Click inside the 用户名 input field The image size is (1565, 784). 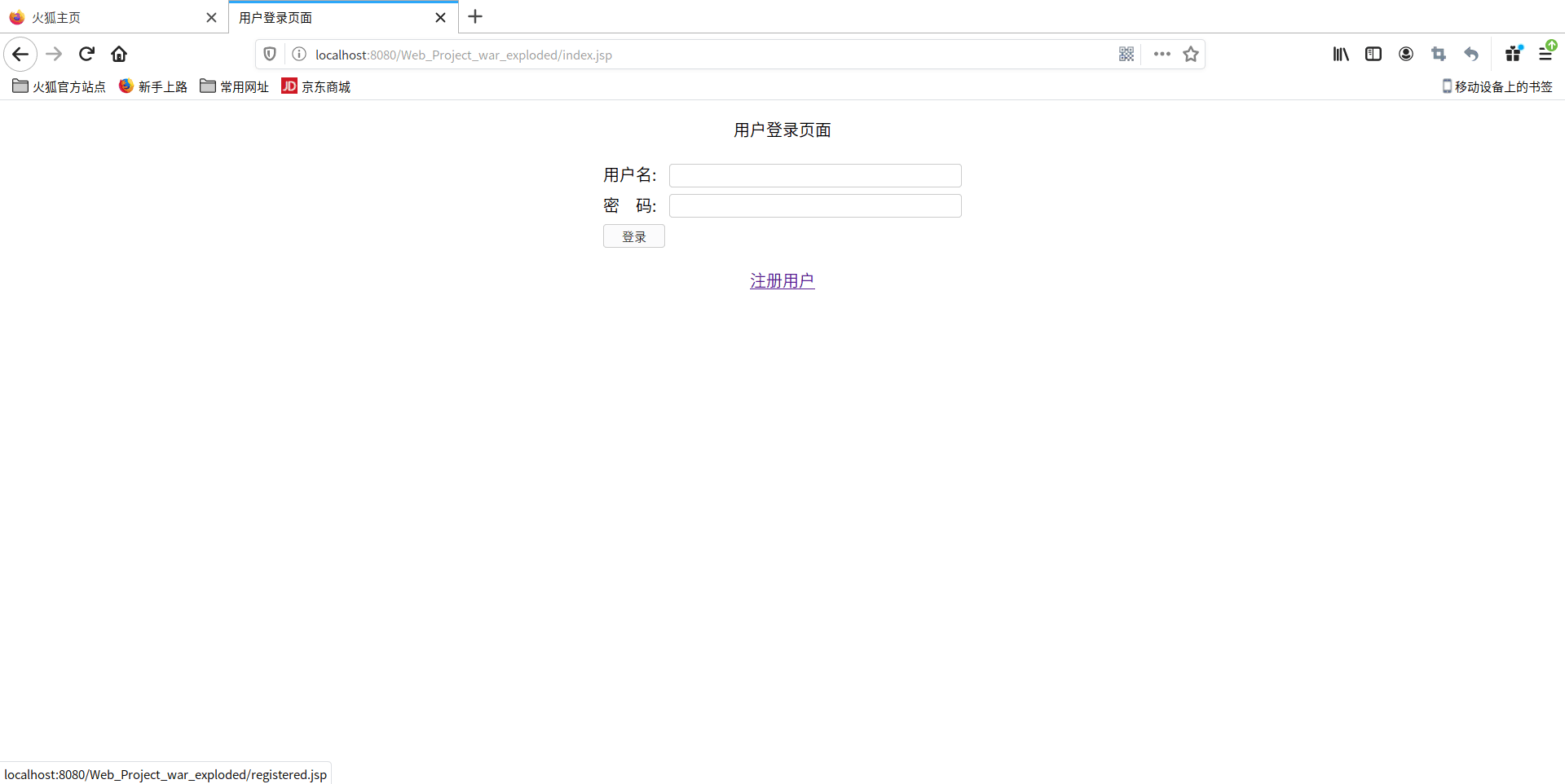pyautogui.click(x=814, y=175)
